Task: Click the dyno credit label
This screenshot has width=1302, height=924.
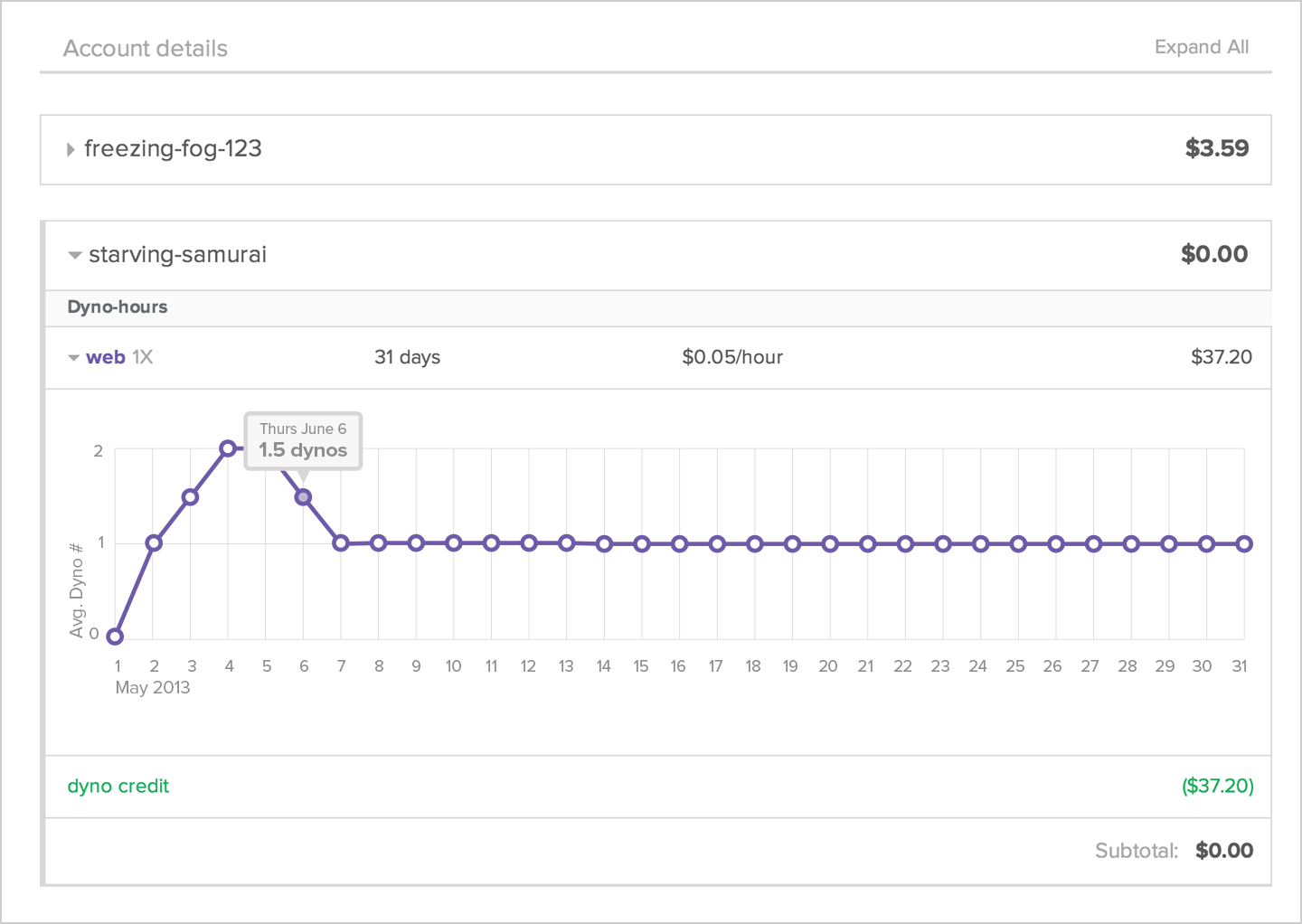Action: coord(118,787)
